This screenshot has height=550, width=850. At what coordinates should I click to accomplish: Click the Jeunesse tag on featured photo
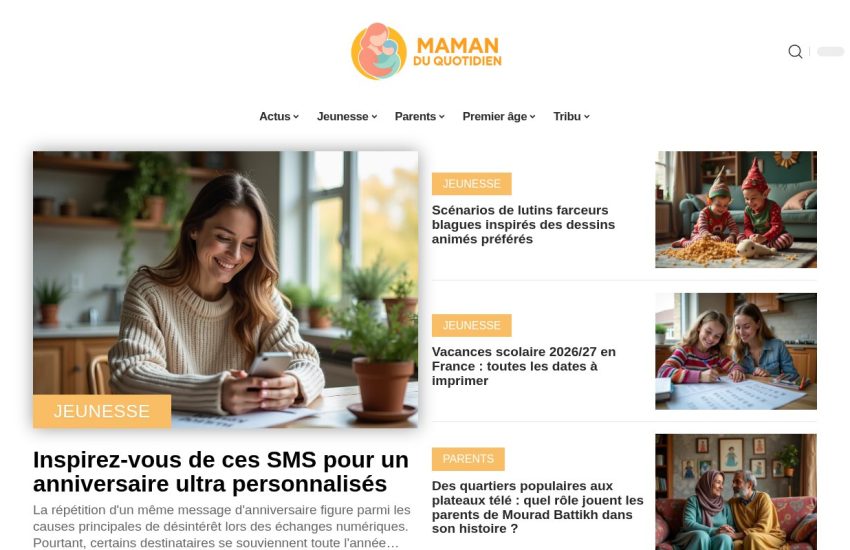tap(102, 411)
